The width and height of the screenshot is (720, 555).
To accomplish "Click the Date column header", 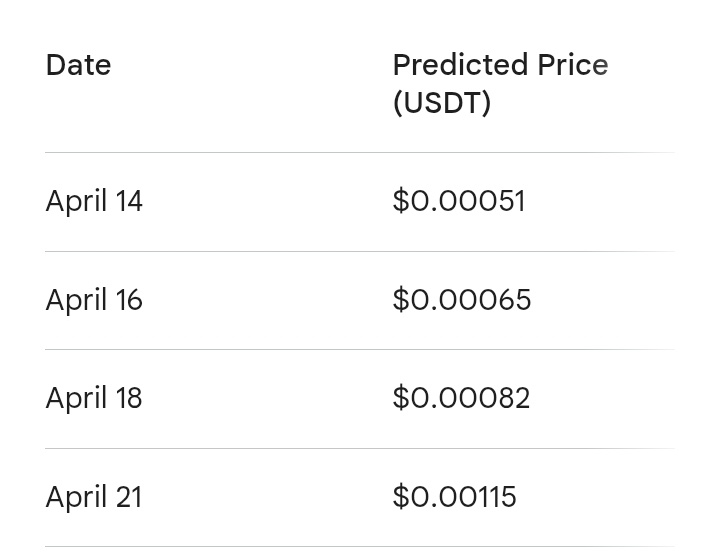I will click(78, 65).
